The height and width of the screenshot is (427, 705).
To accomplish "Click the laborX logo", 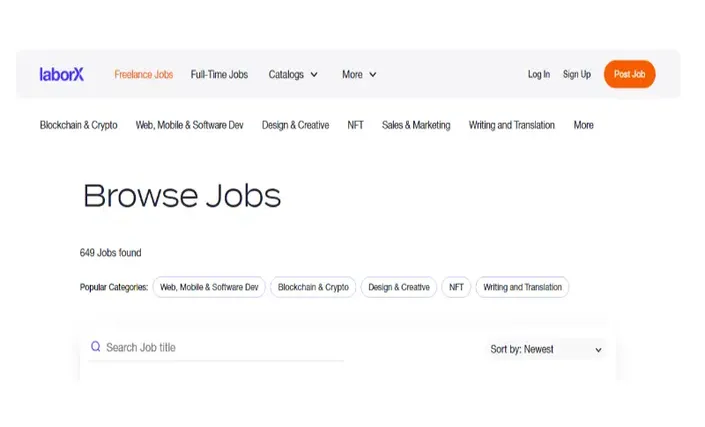I will pyautogui.click(x=62, y=74).
